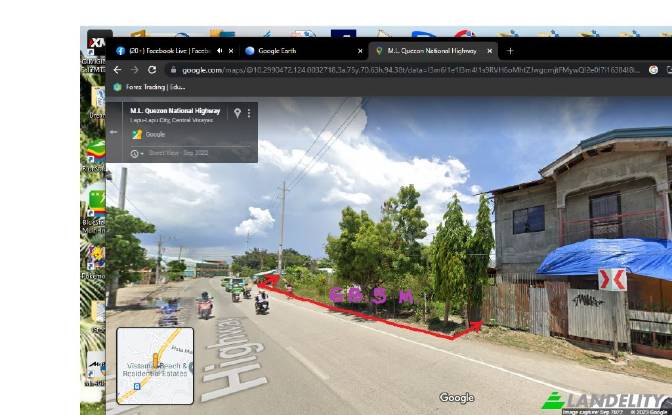Screen dimensions: 672x415
Task: Click the Google account icon in toolbar
Action: (x=653, y=70)
